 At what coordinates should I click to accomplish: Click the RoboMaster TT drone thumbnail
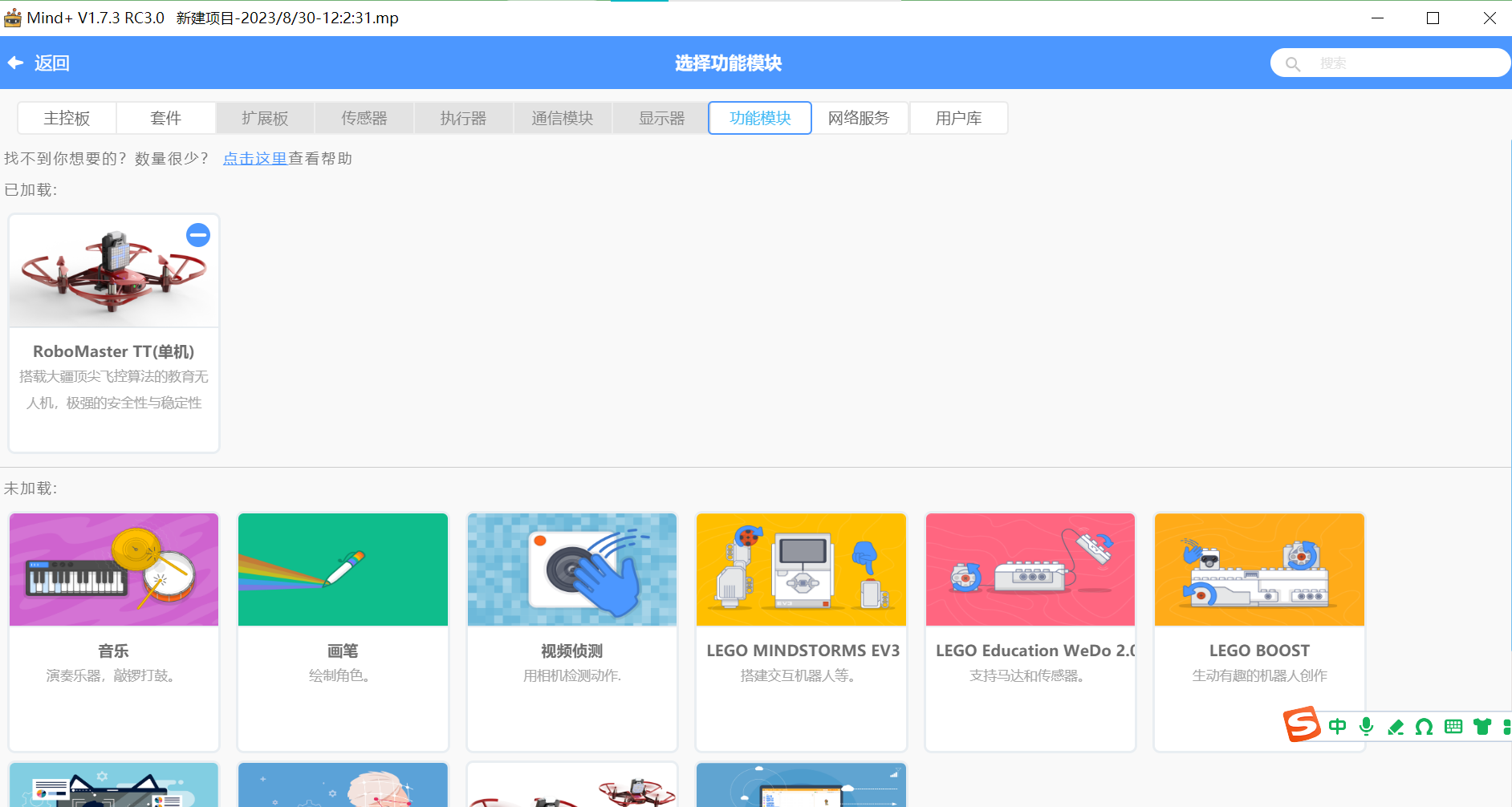(114, 271)
